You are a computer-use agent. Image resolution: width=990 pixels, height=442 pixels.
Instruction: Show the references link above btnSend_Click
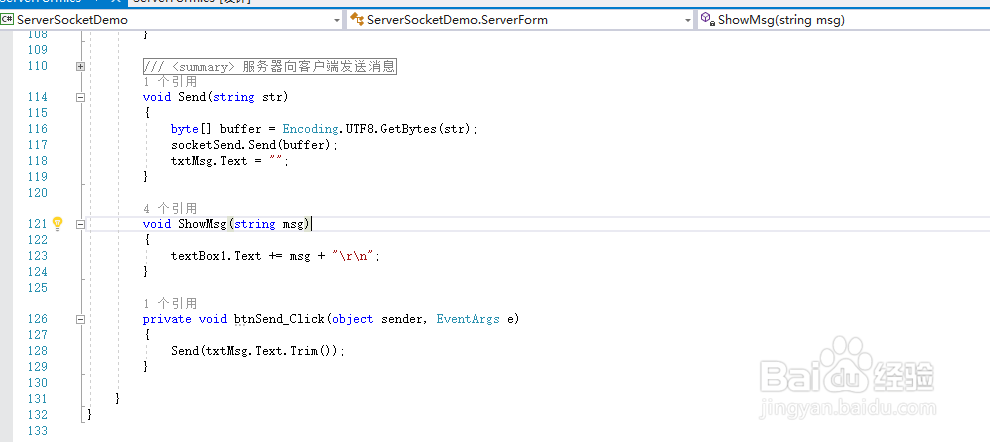pyautogui.click(x=170, y=303)
